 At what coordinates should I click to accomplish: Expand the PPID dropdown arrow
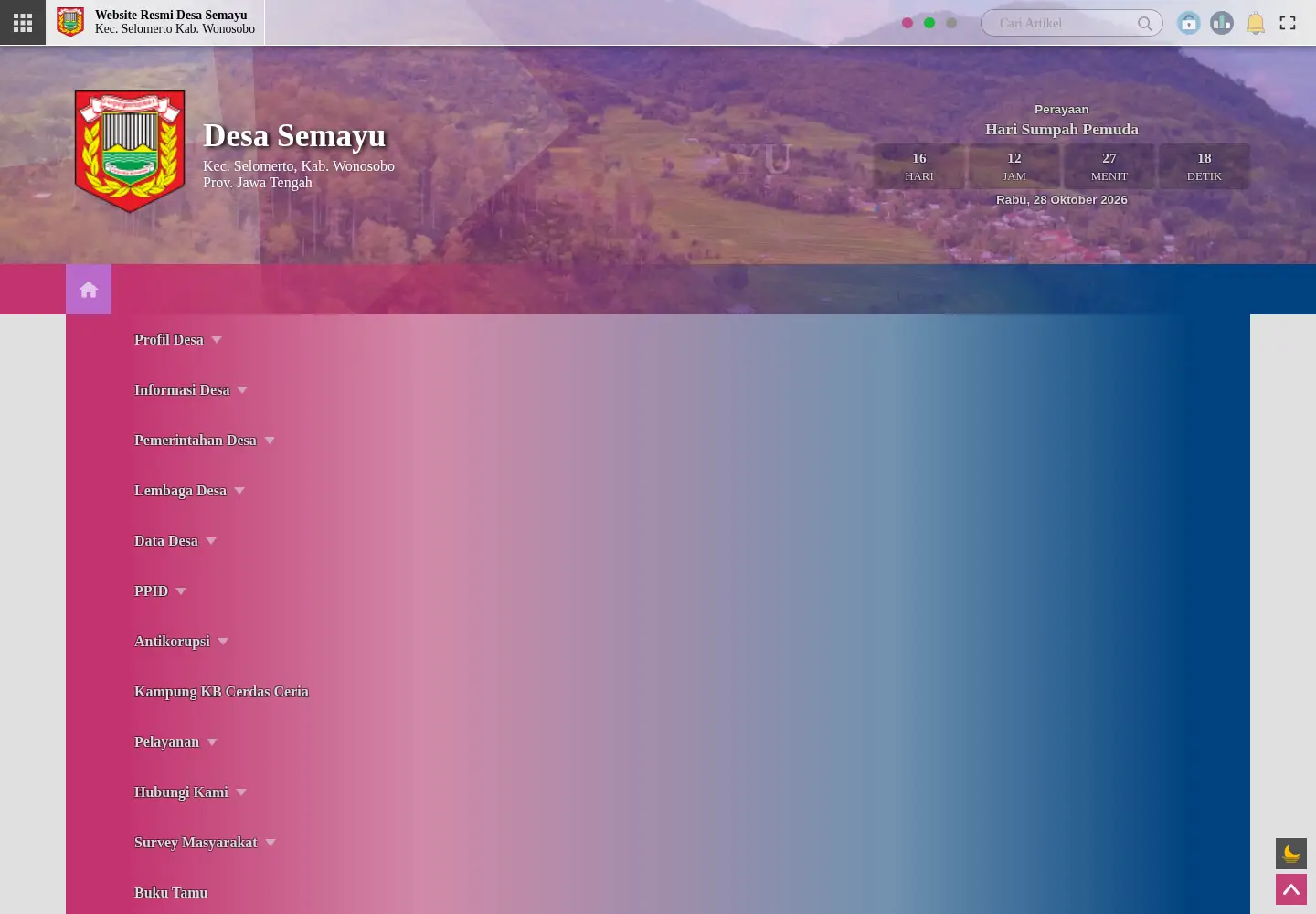[181, 591]
